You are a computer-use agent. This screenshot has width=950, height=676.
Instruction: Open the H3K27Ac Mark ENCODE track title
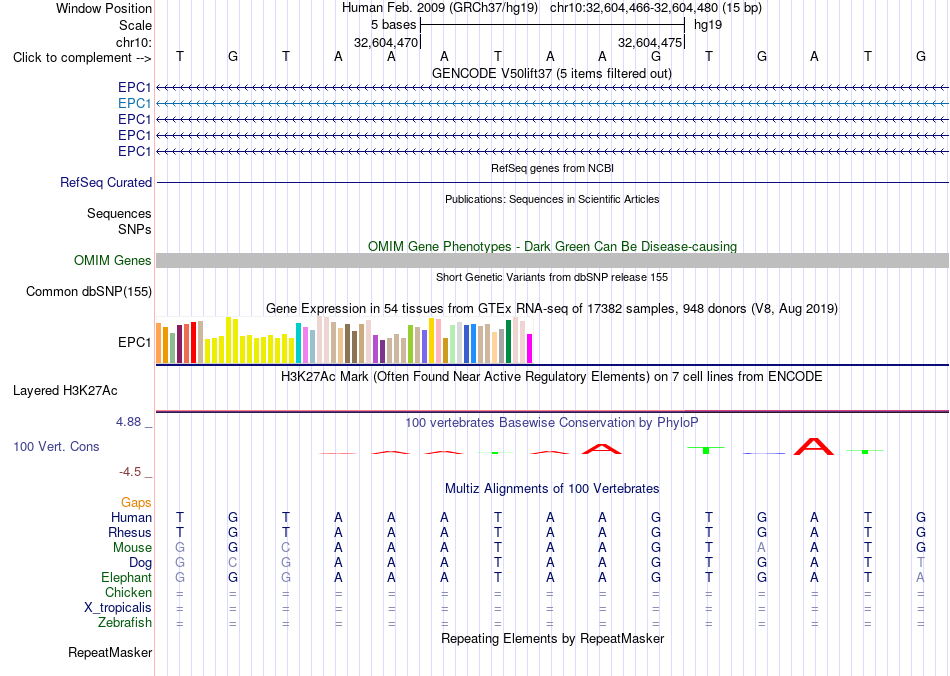(x=552, y=377)
